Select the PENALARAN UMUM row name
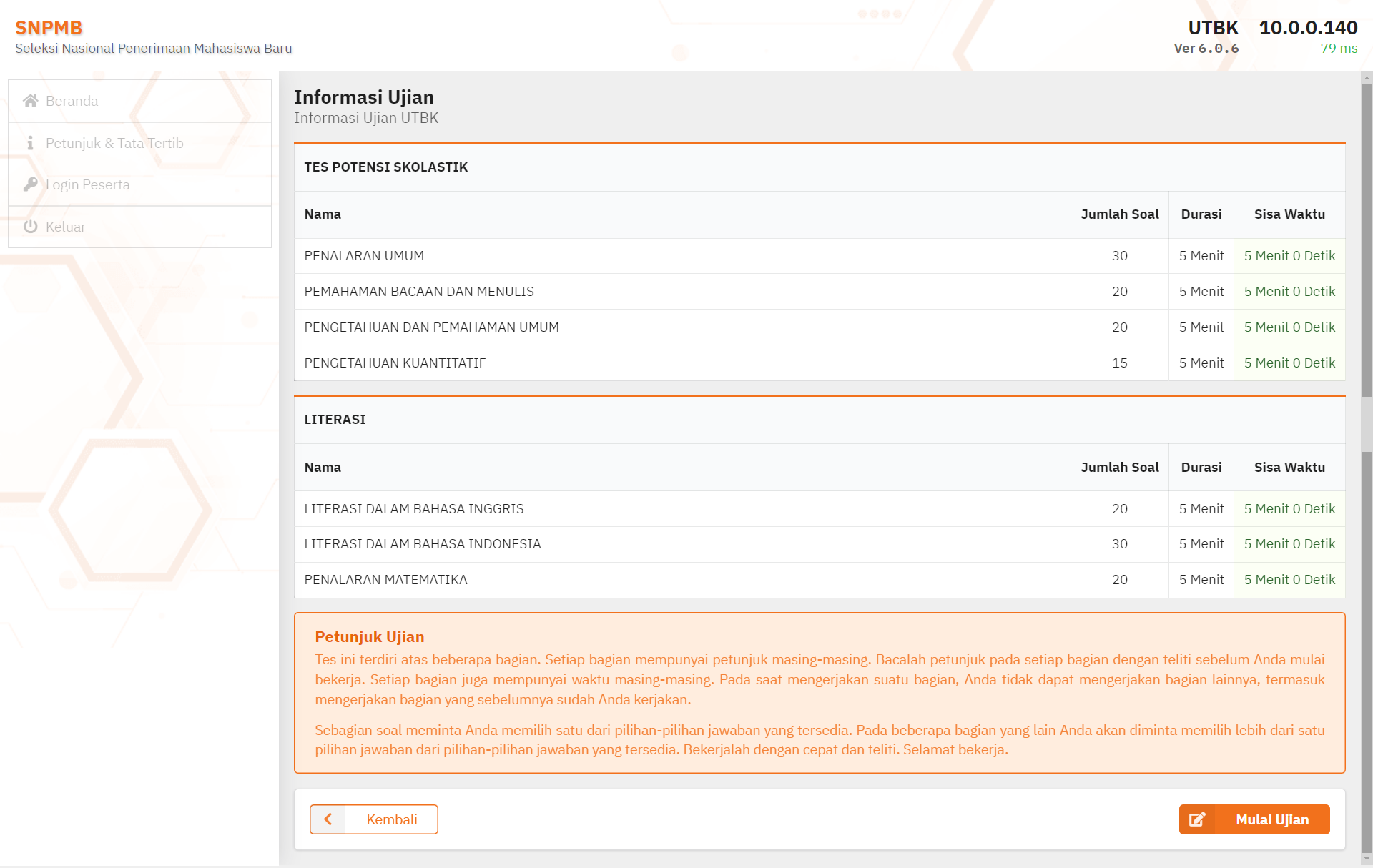This screenshot has width=1373, height=868. [x=364, y=256]
